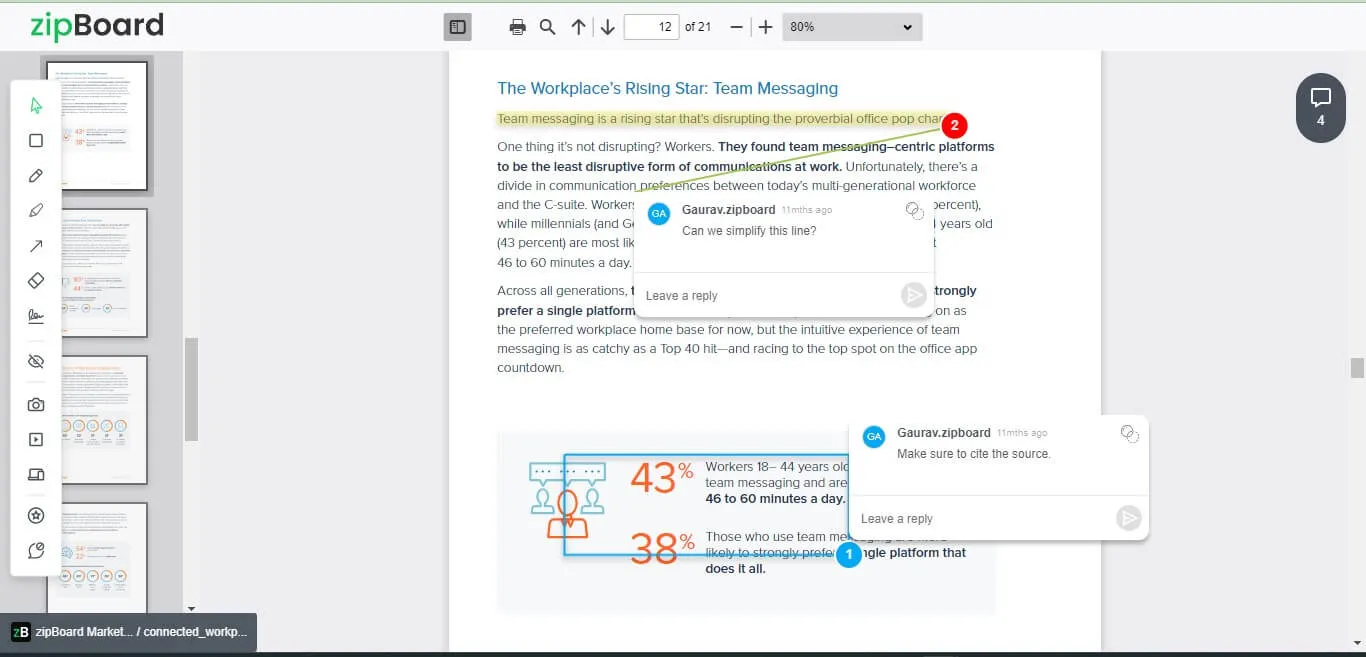1366x657 pixels.
Task: Toggle the thumbnail sidebar panel
Action: click(x=457, y=27)
